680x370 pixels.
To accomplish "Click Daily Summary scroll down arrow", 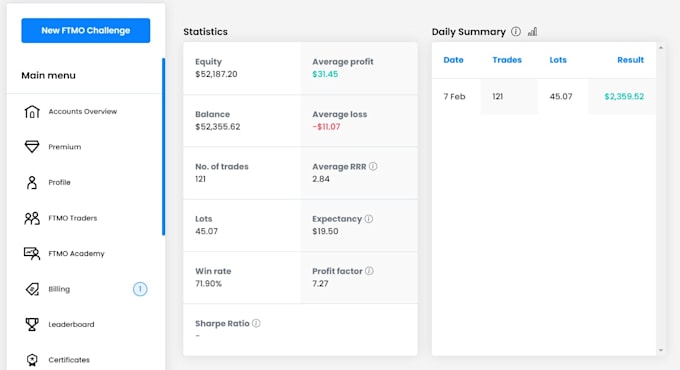I will tap(660, 350).
